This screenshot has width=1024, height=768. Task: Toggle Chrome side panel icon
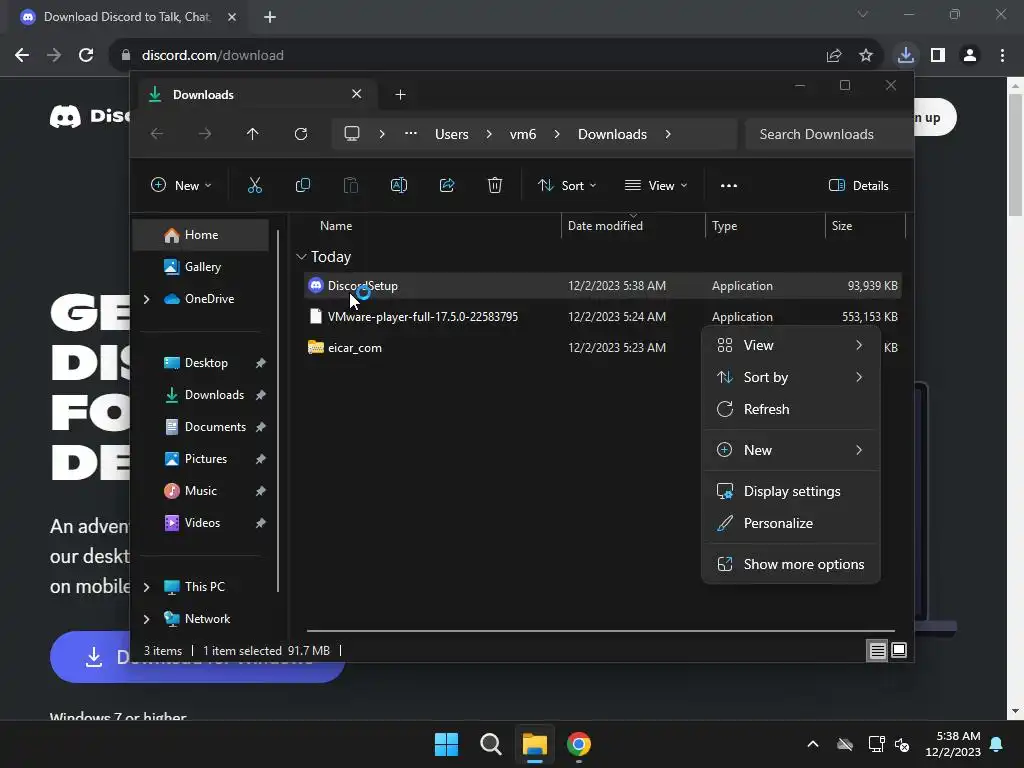coord(938,56)
